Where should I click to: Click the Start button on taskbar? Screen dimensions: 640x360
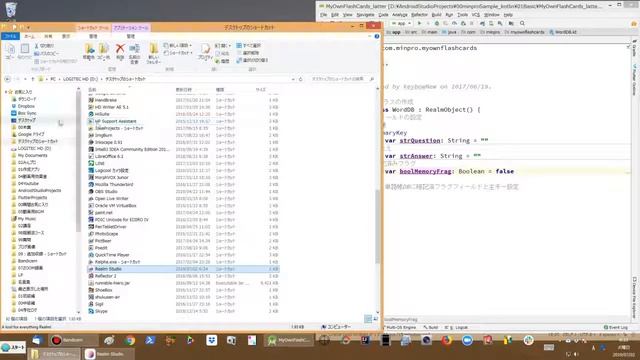[x=13, y=347]
